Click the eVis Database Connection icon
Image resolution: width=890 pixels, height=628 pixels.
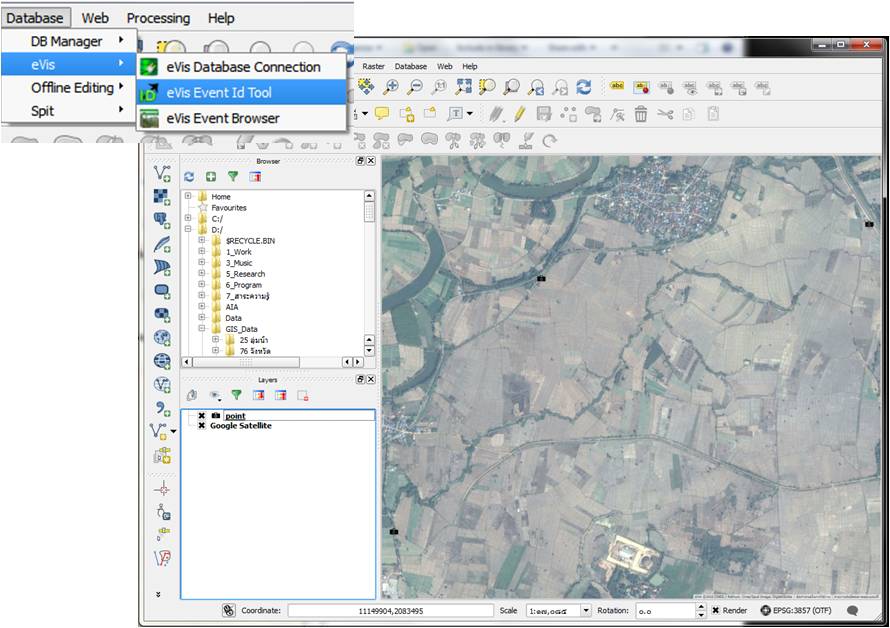149,67
